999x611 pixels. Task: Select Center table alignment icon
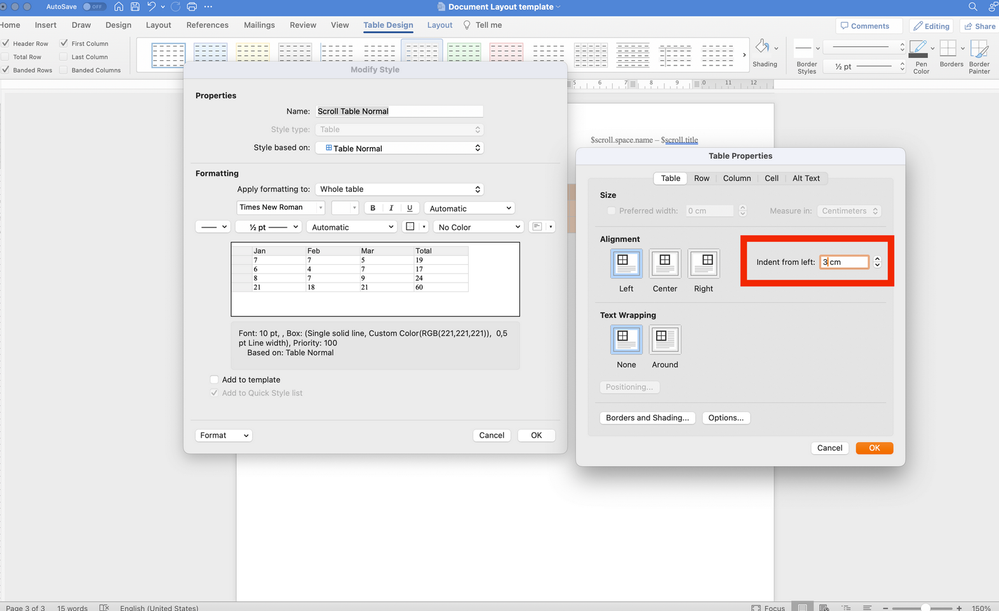665,263
